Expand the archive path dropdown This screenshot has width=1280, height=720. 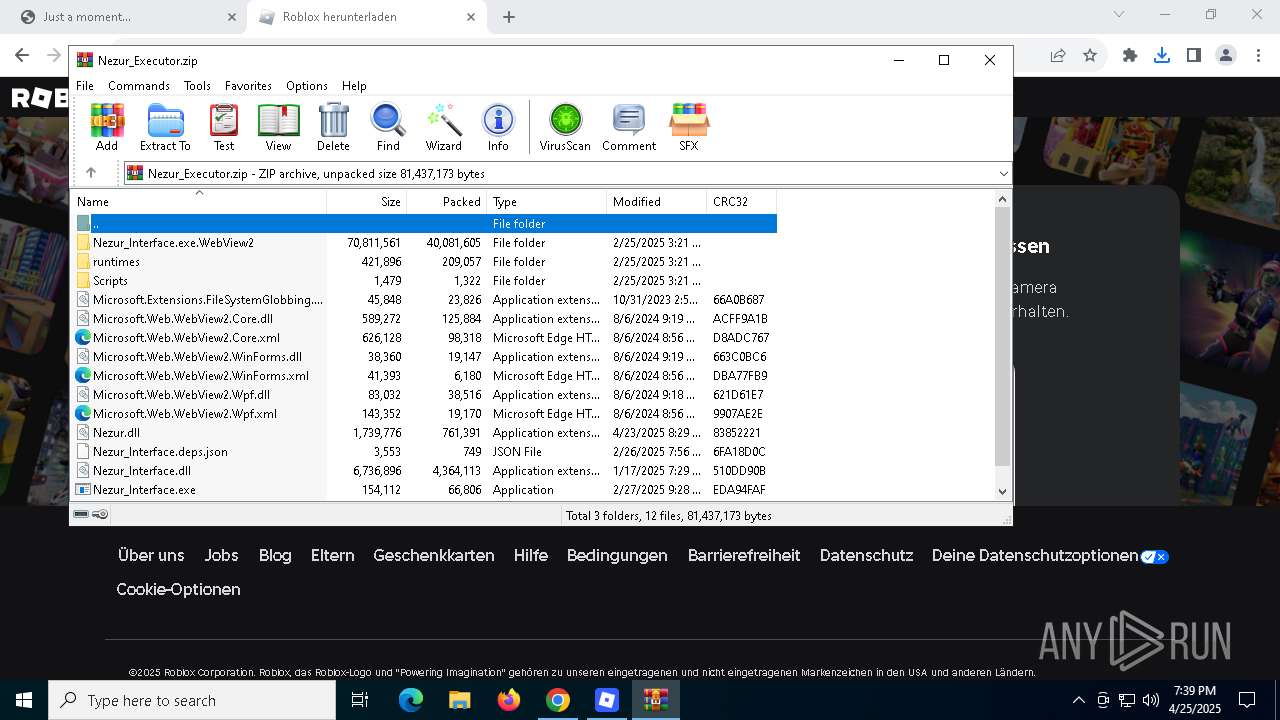(x=1004, y=174)
